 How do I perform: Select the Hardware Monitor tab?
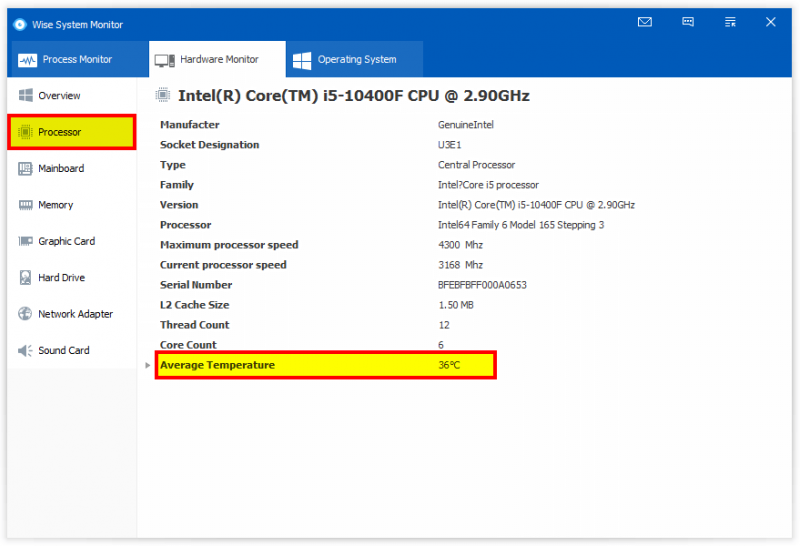tap(217, 59)
